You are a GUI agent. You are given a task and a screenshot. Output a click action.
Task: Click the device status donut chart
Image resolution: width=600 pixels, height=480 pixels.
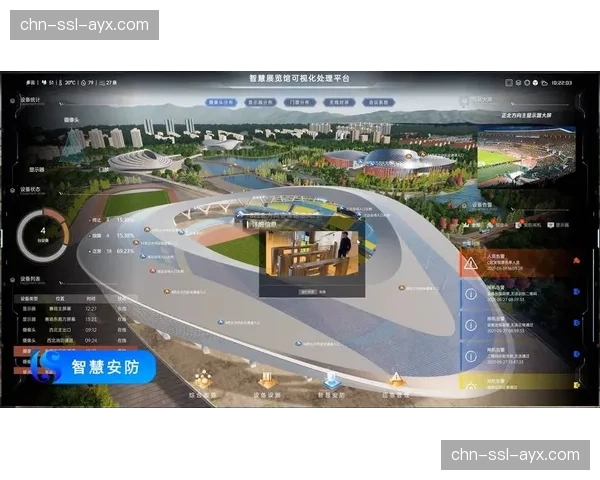[43, 235]
